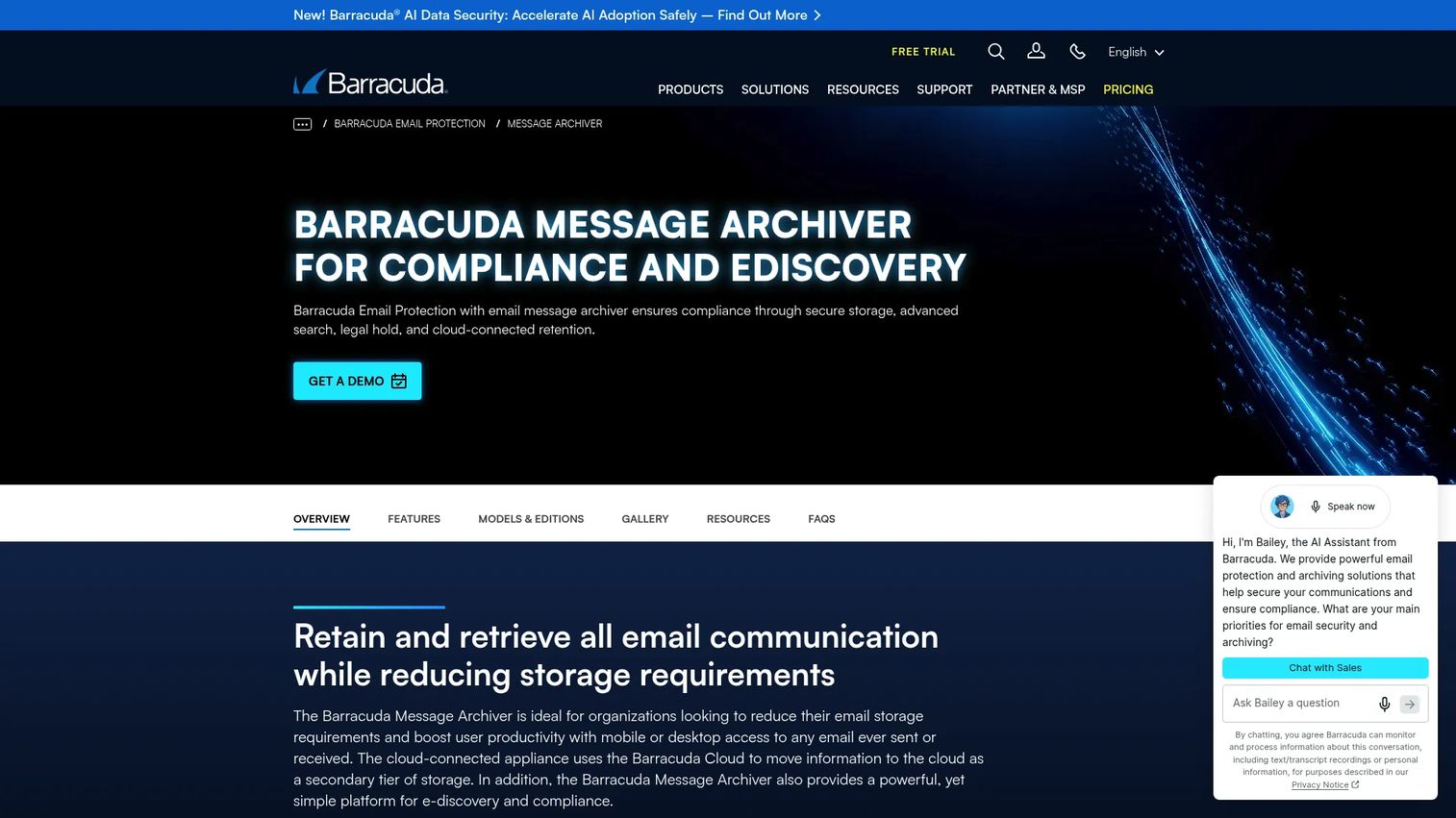Open the user account icon
The image size is (1456, 818).
(x=1036, y=51)
